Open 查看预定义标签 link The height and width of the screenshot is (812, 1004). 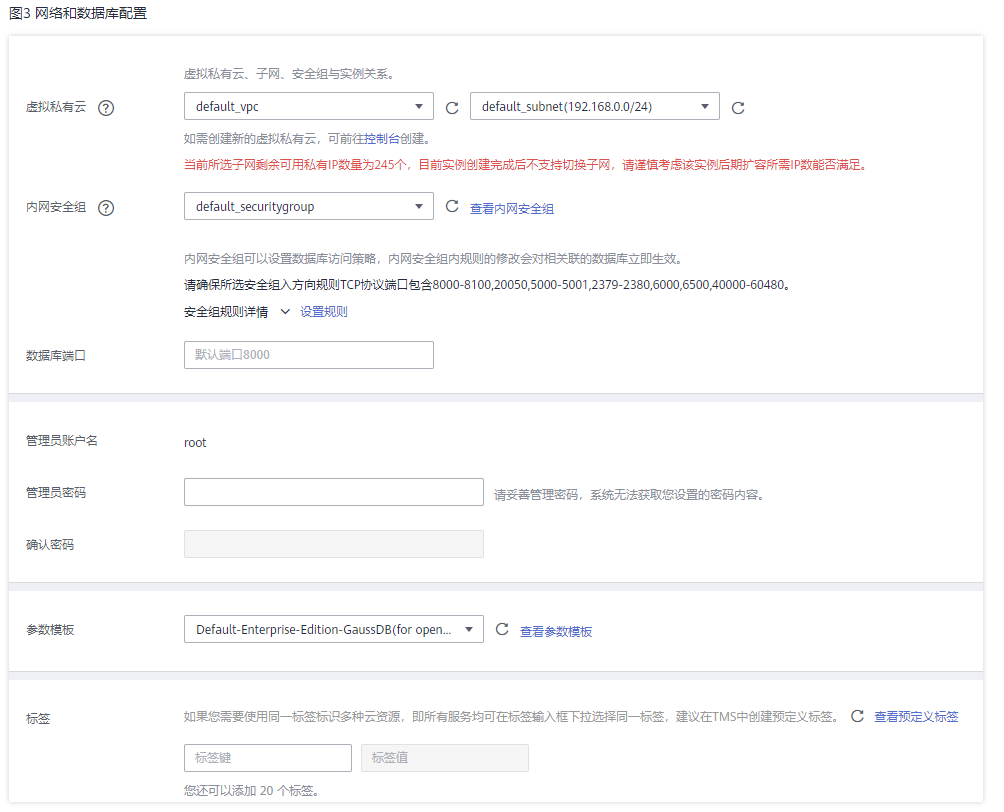(x=916, y=717)
